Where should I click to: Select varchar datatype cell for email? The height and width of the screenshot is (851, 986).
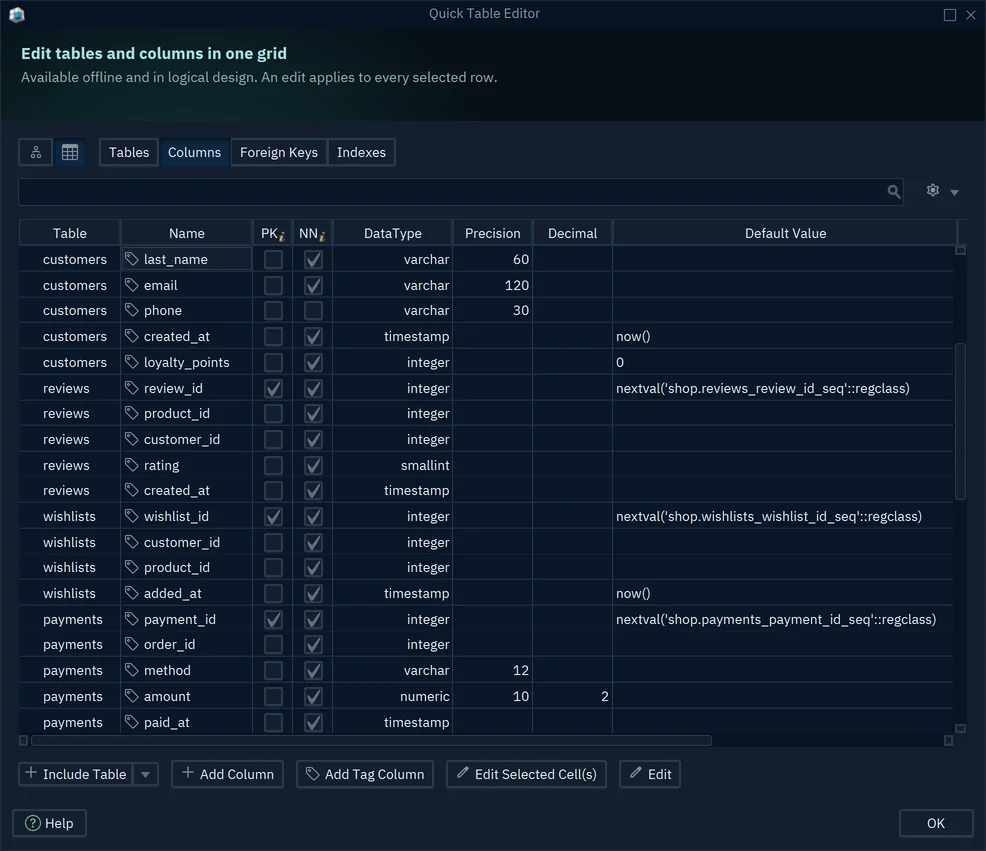(x=392, y=285)
